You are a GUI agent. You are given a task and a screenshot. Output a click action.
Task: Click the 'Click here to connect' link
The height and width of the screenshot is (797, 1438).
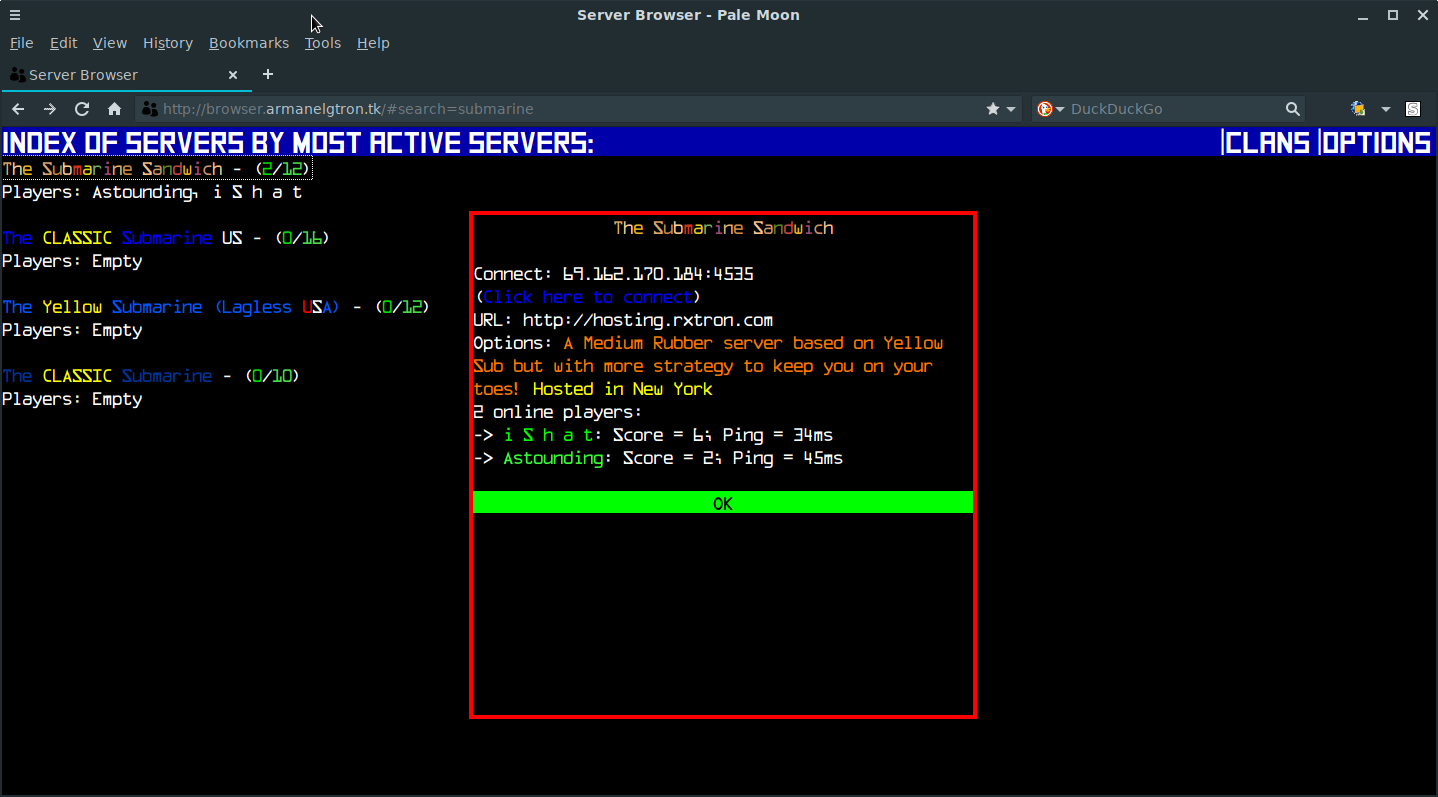(x=587, y=297)
